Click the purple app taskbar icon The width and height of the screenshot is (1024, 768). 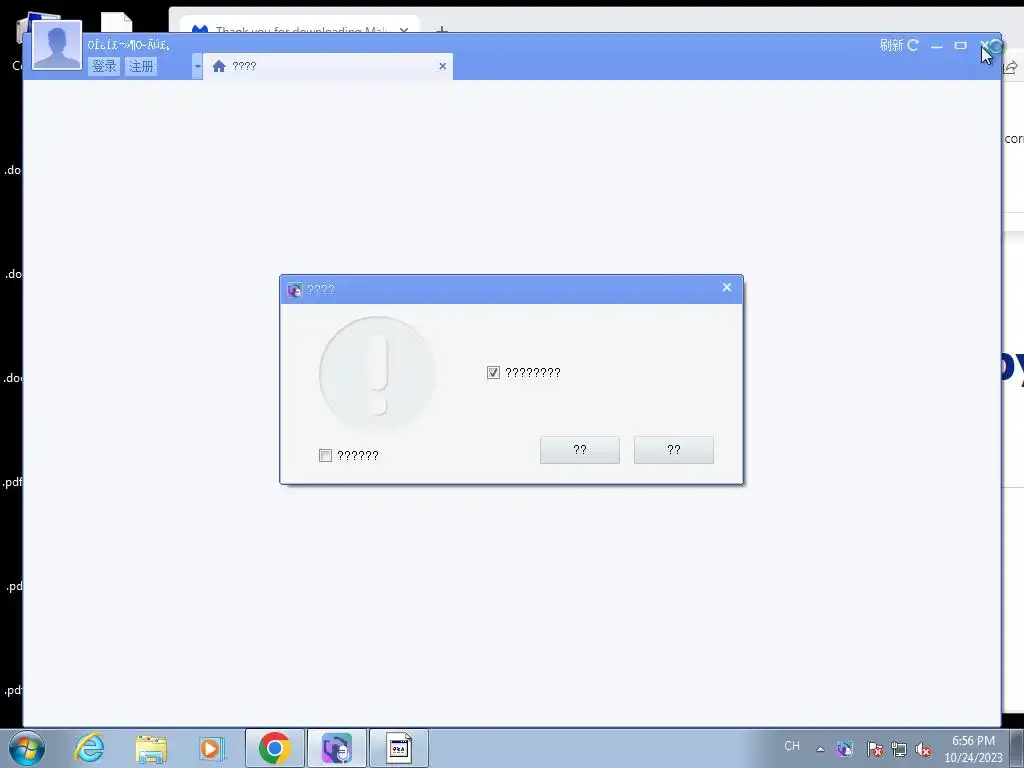(337, 748)
